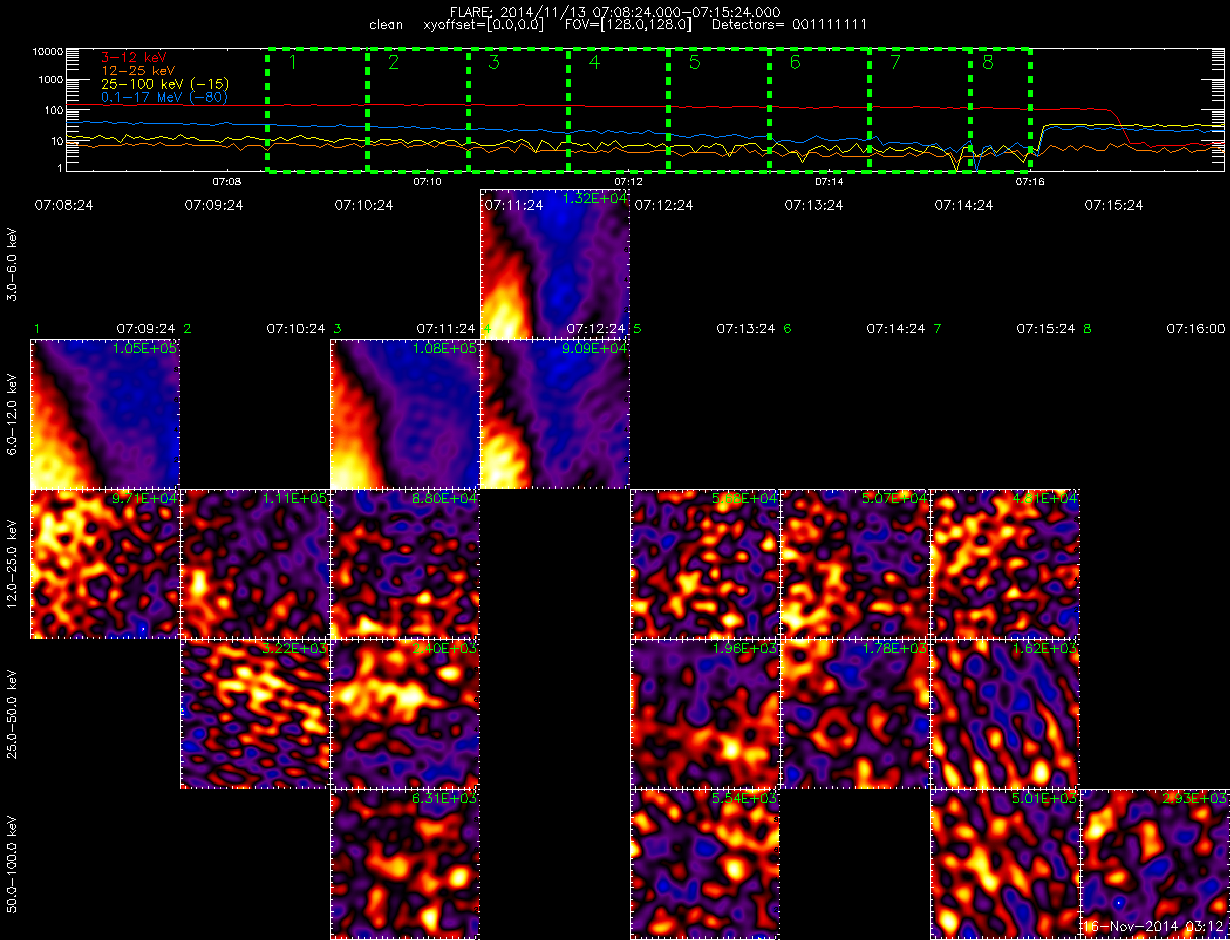Click the '07:16:00' end time label
This screenshot has height=940, width=1230.
click(x=1198, y=328)
